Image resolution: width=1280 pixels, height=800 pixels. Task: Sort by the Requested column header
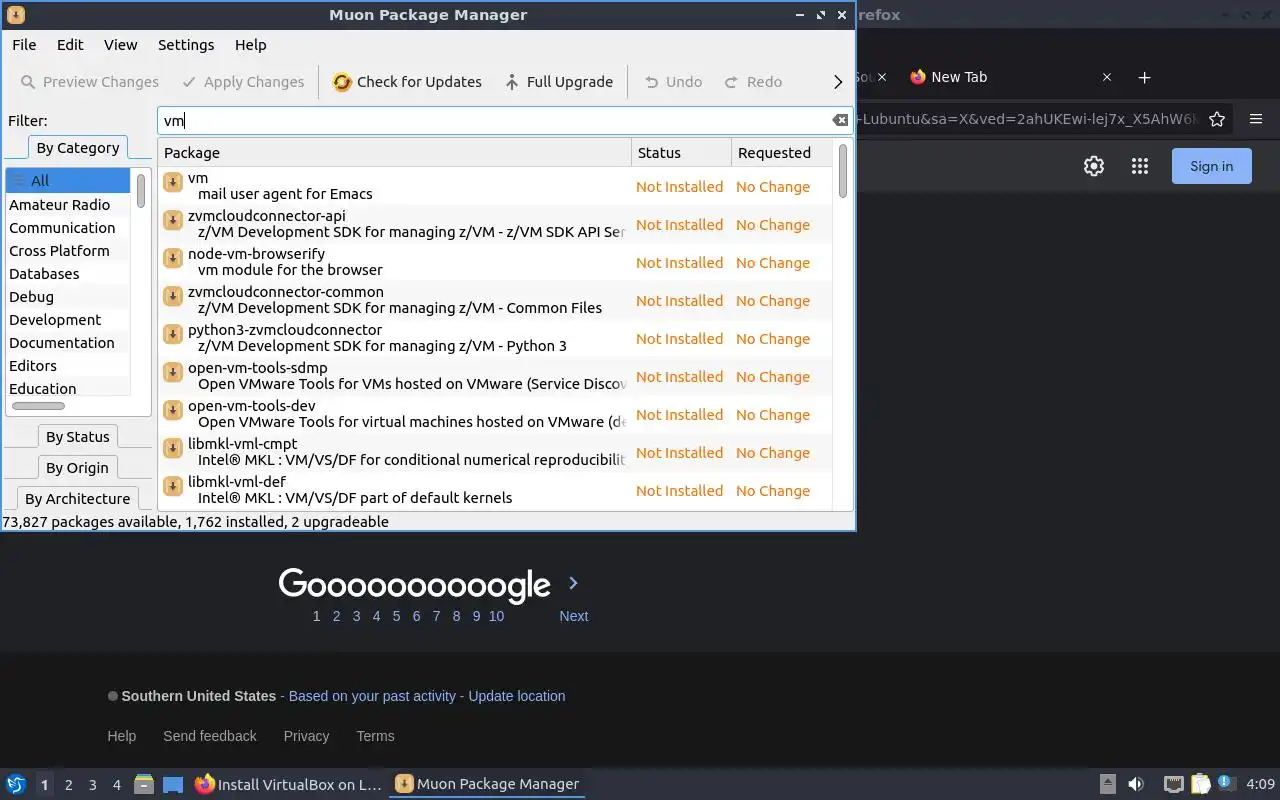(x=781, y=153)
